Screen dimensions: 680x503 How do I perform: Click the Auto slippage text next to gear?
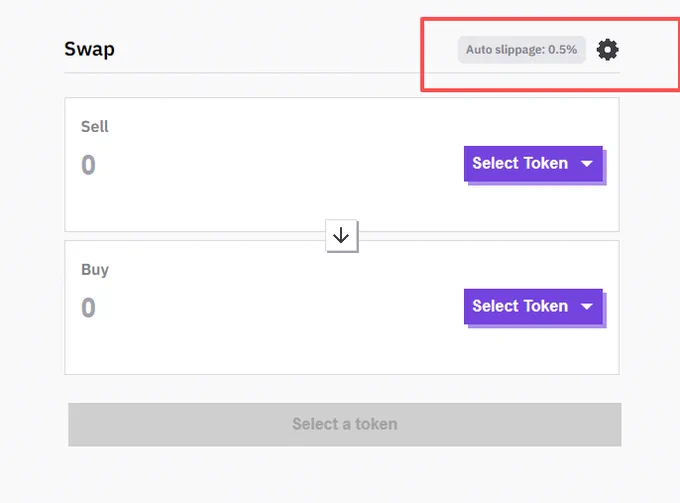pyautogui.click(x=506, y=50)
